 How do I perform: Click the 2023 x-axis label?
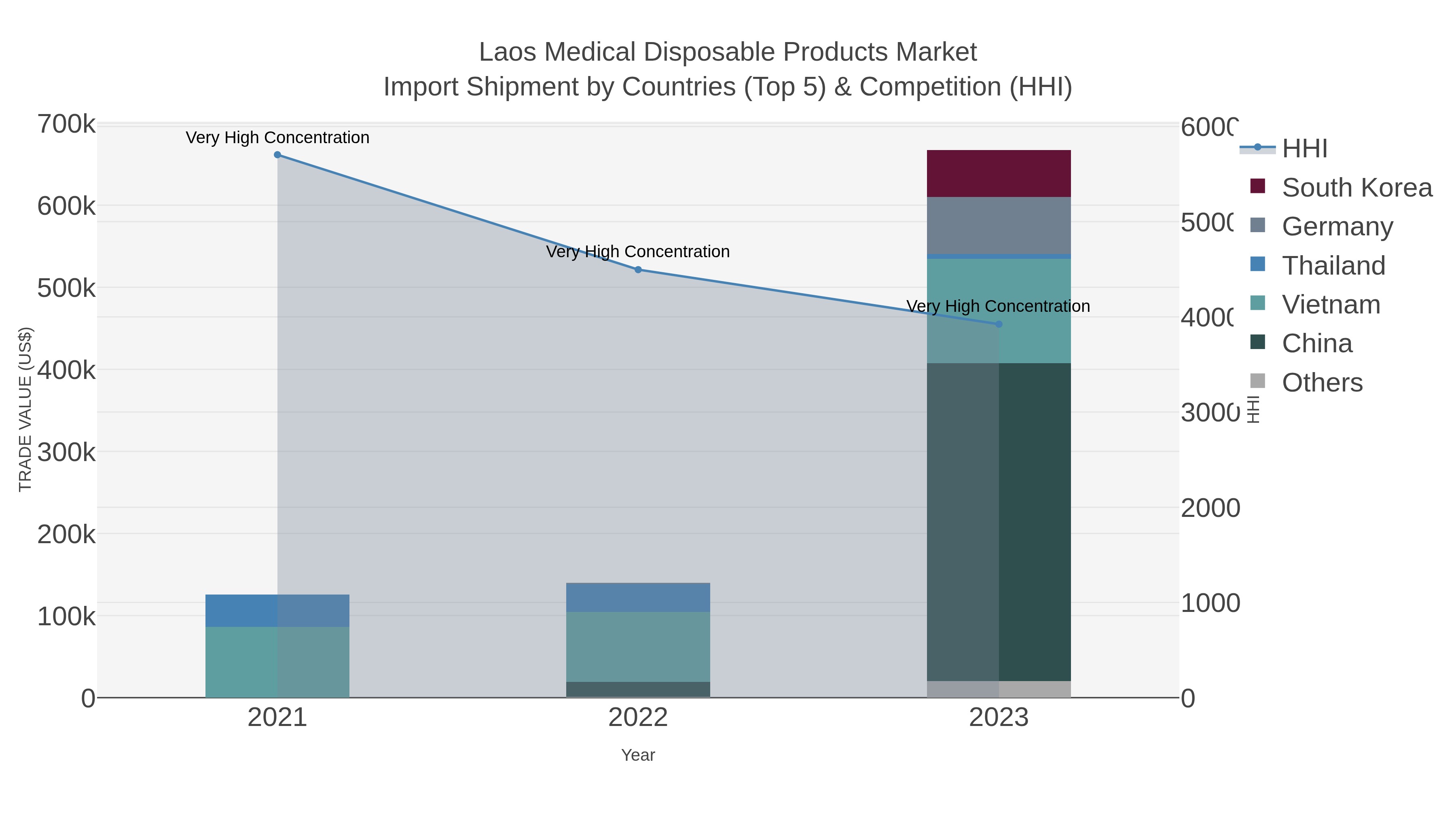[999, 718]
